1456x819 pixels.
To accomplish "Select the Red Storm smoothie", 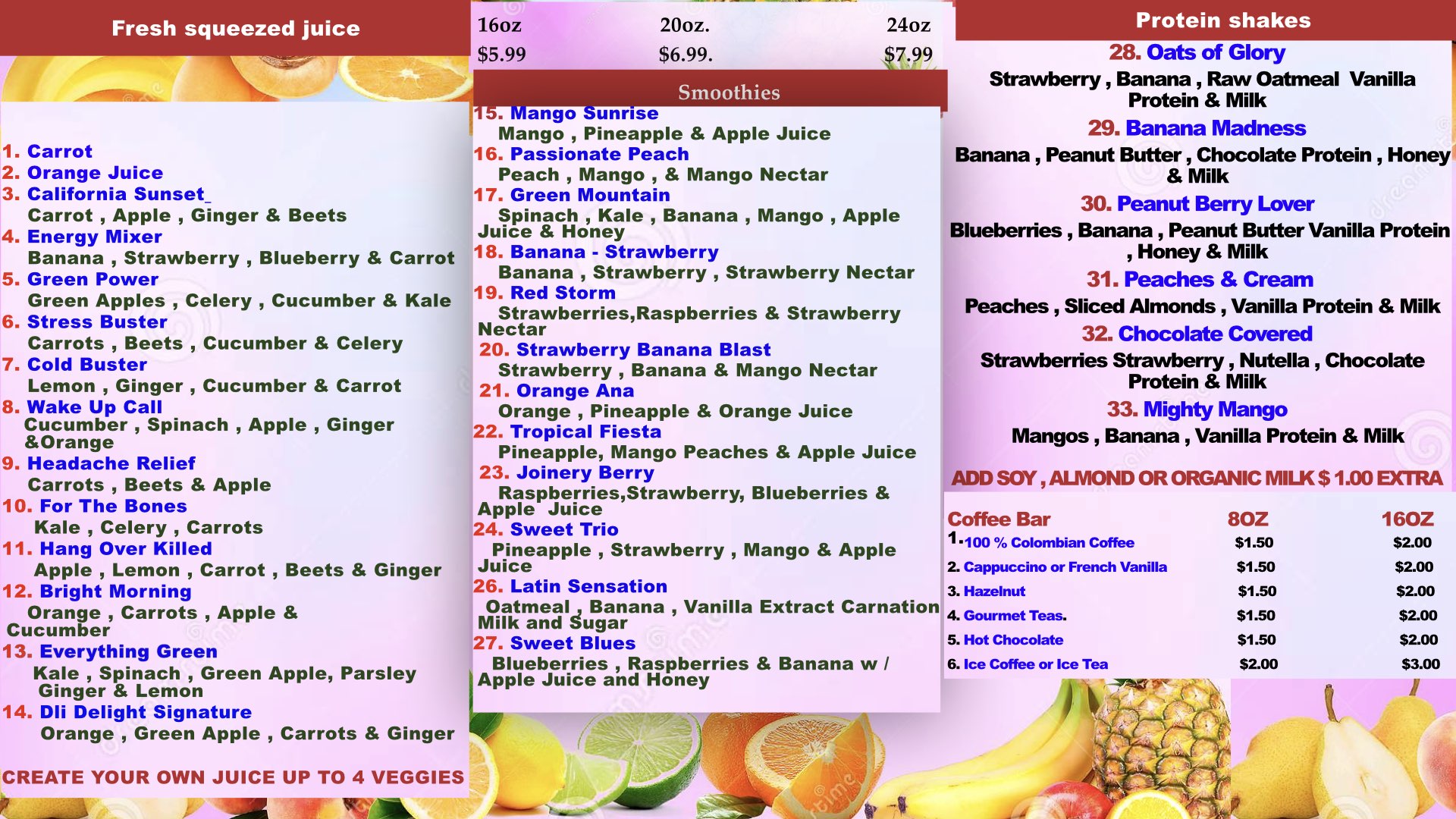I will click(562, 293).
